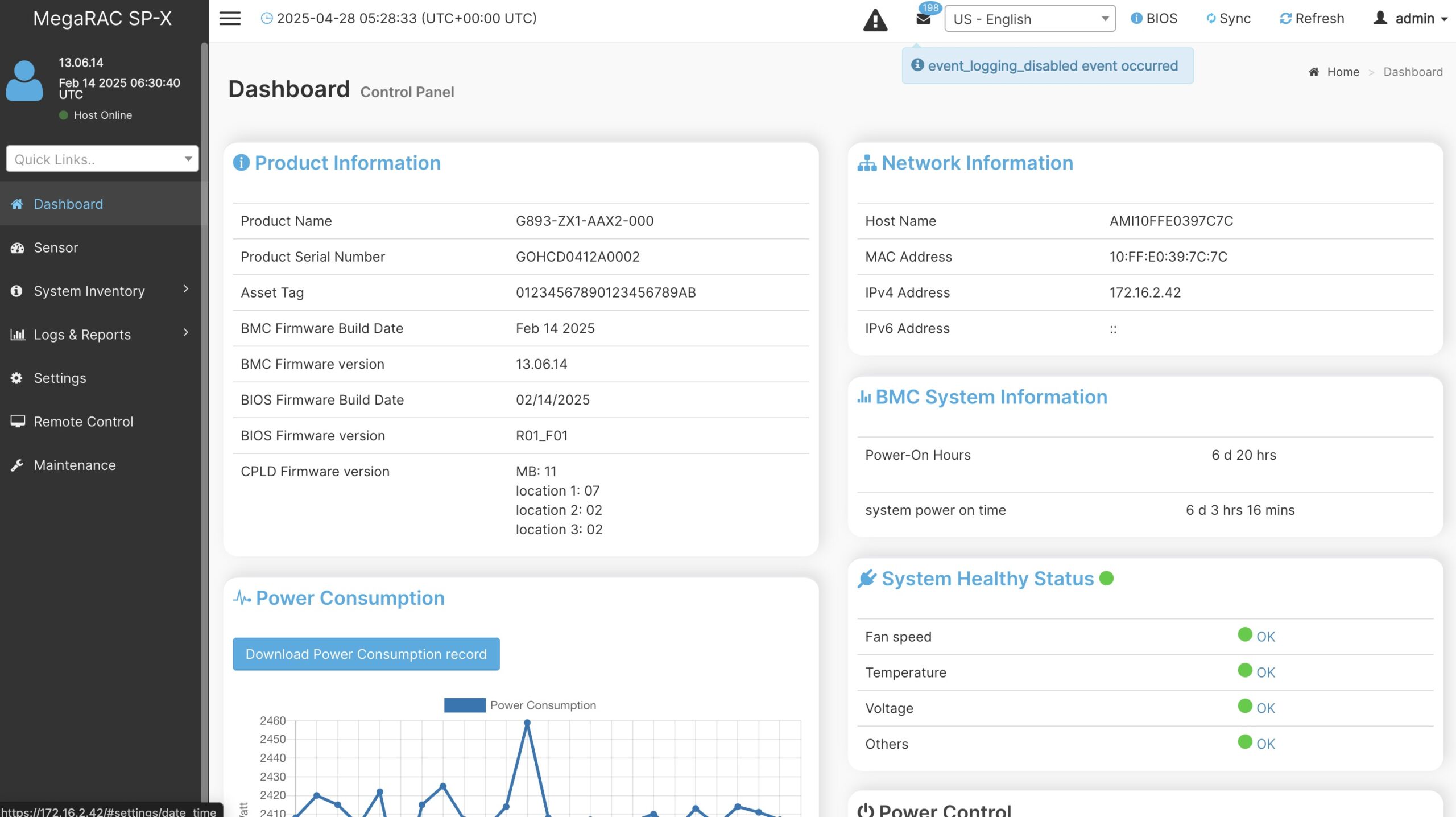Screen dimensions: 1456x817
Task: Download Power Consumption record
Action: (366, 654)
